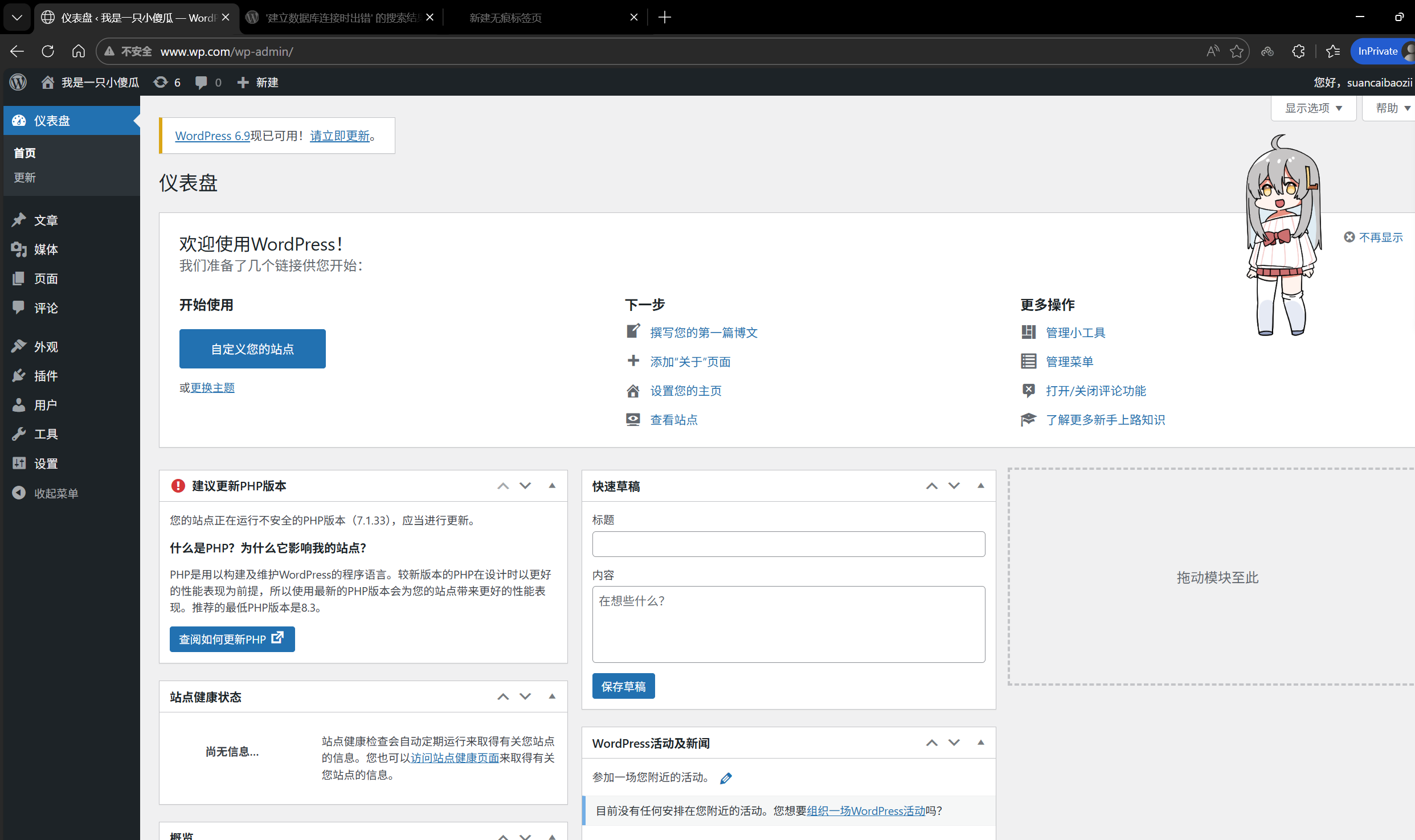Image resolution: width=1415 pixels, height=840 pixels.
Task: Click the WordPress logo in admin bar
Action: [x=18, y=83]
